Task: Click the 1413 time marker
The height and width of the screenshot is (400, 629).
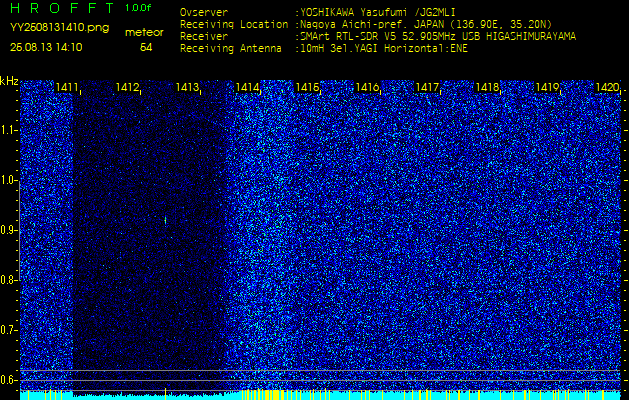Action: click(x=187, y=87)
